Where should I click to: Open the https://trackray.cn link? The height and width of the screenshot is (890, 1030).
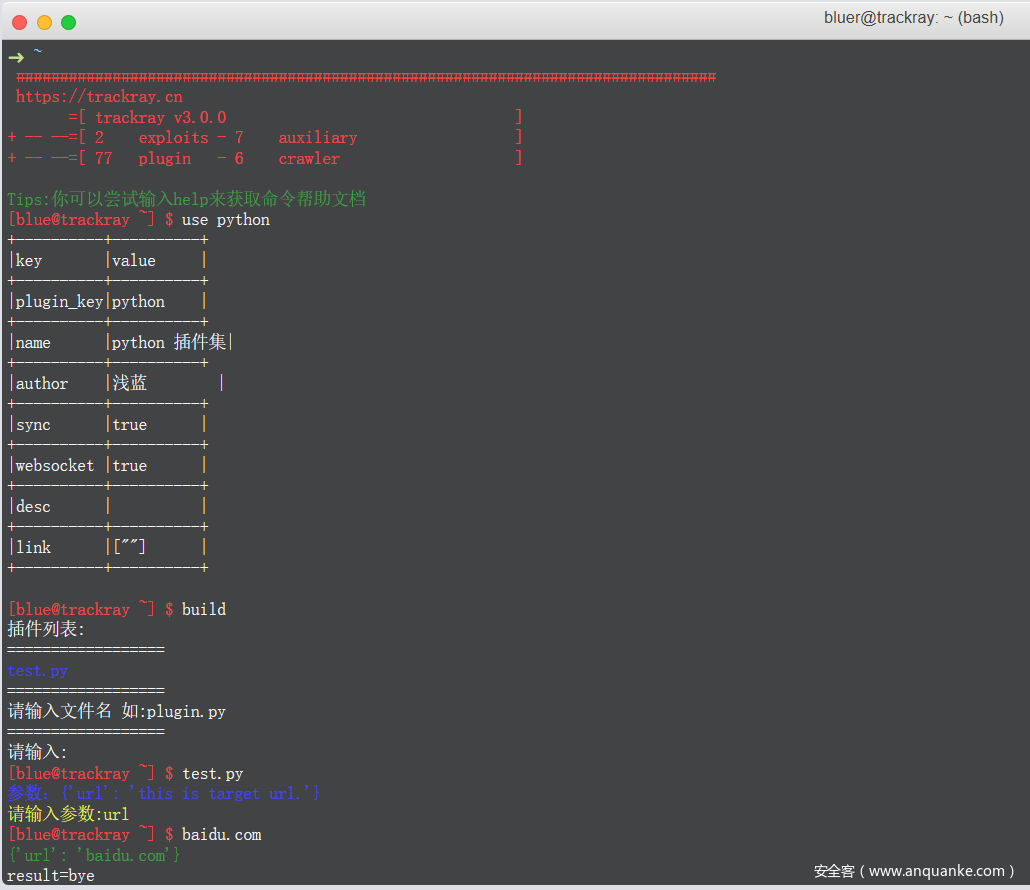[99, 97]
